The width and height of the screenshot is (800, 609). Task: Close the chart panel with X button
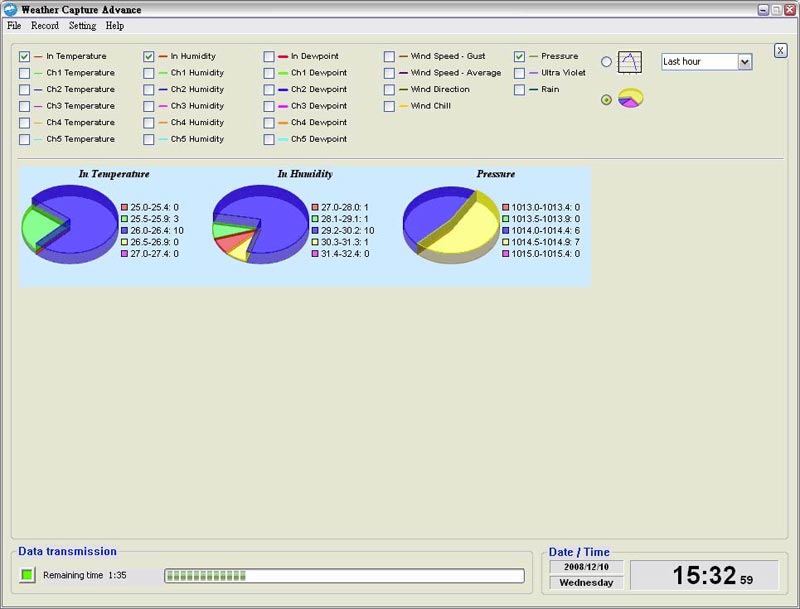click(x=780, y=50)
